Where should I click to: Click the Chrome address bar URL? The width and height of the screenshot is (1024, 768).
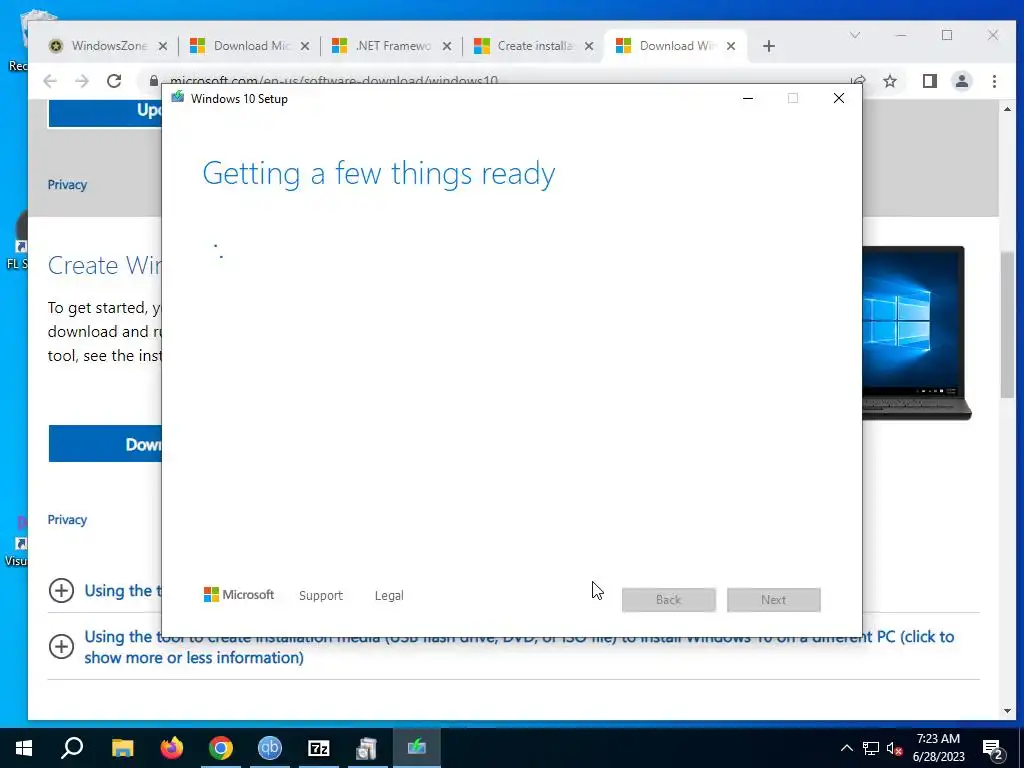[334, 80]
